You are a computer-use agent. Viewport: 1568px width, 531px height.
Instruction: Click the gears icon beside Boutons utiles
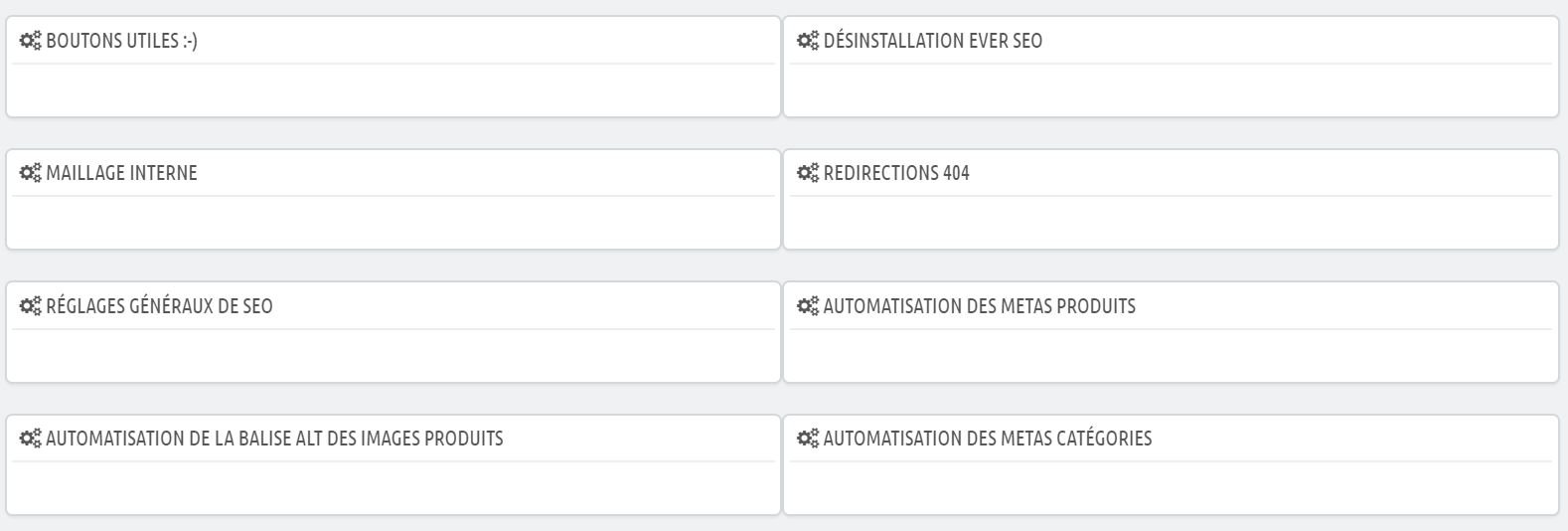pos(31,41)
